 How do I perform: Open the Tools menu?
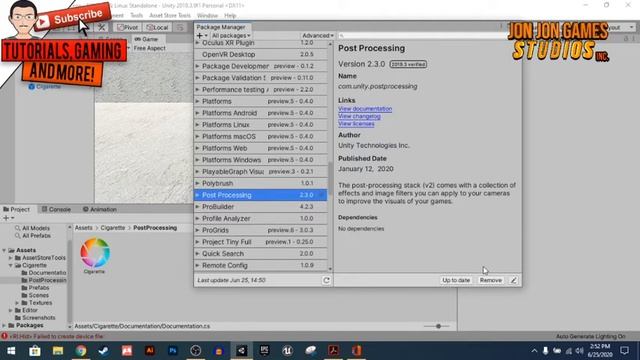tap(136, 16)
